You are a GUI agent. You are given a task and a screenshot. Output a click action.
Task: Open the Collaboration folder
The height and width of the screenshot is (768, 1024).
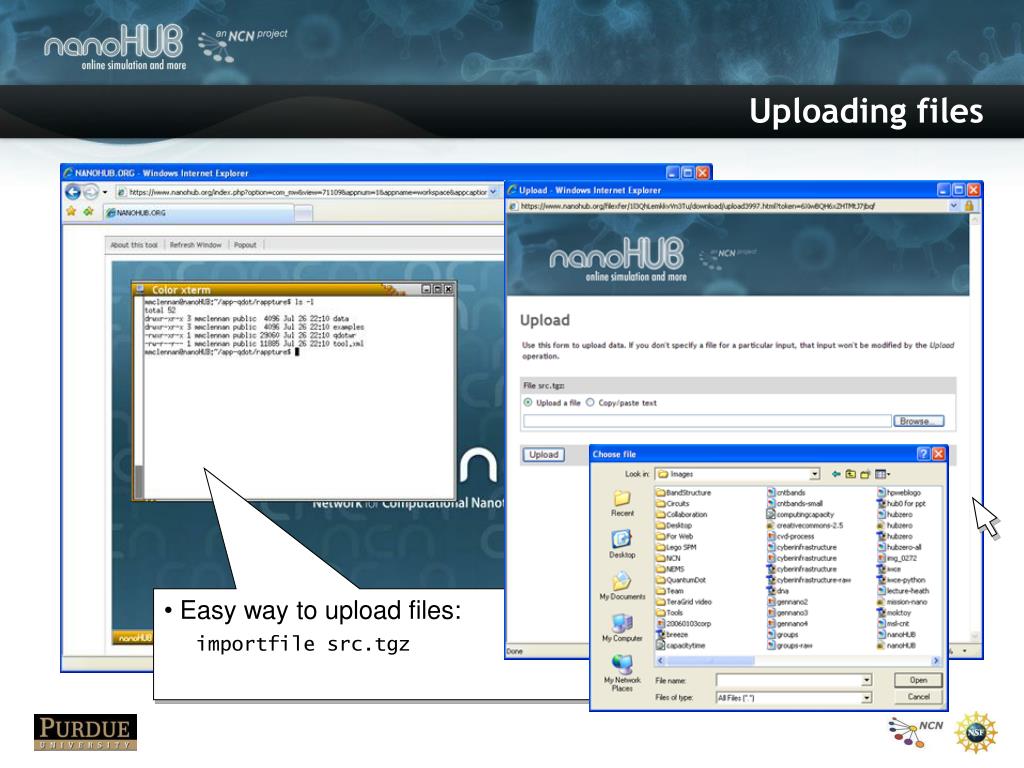coord(682,515)
